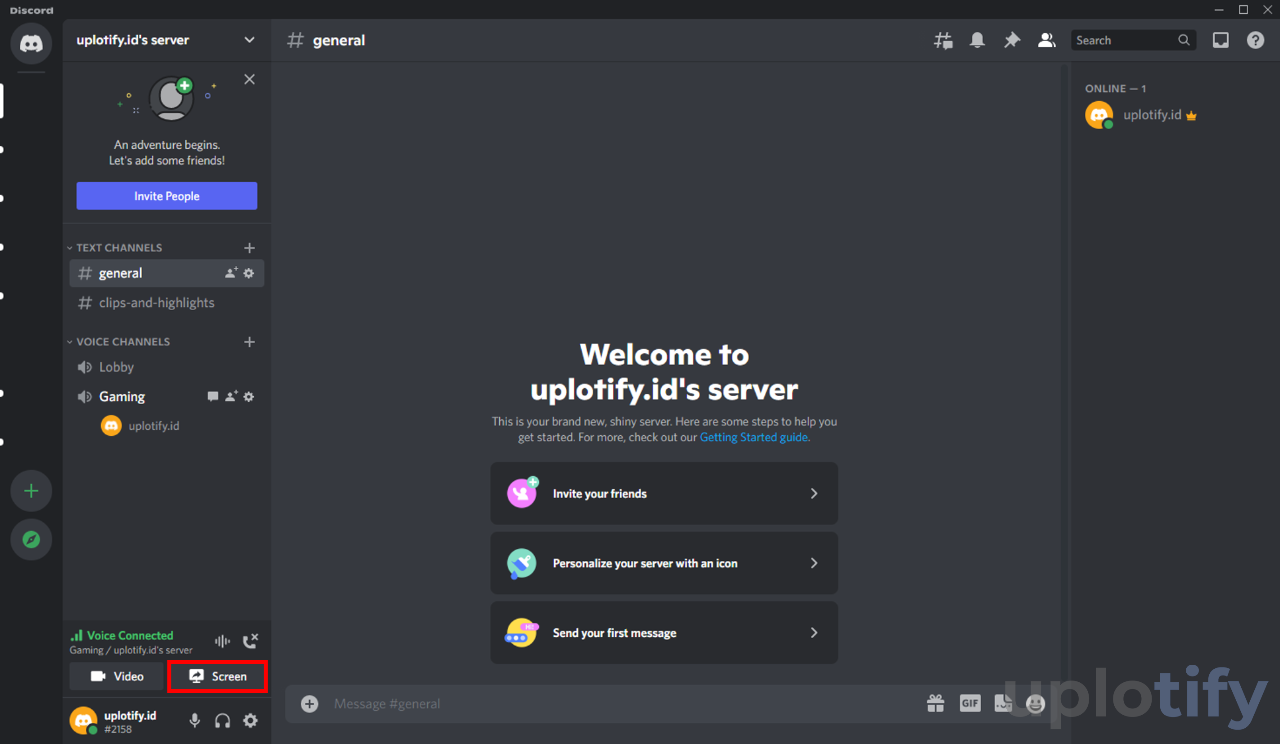Image resolution: width=1280 pixels, height=744 pixels.
Task: Toggle member list icon
Action: coord(1046,40)
